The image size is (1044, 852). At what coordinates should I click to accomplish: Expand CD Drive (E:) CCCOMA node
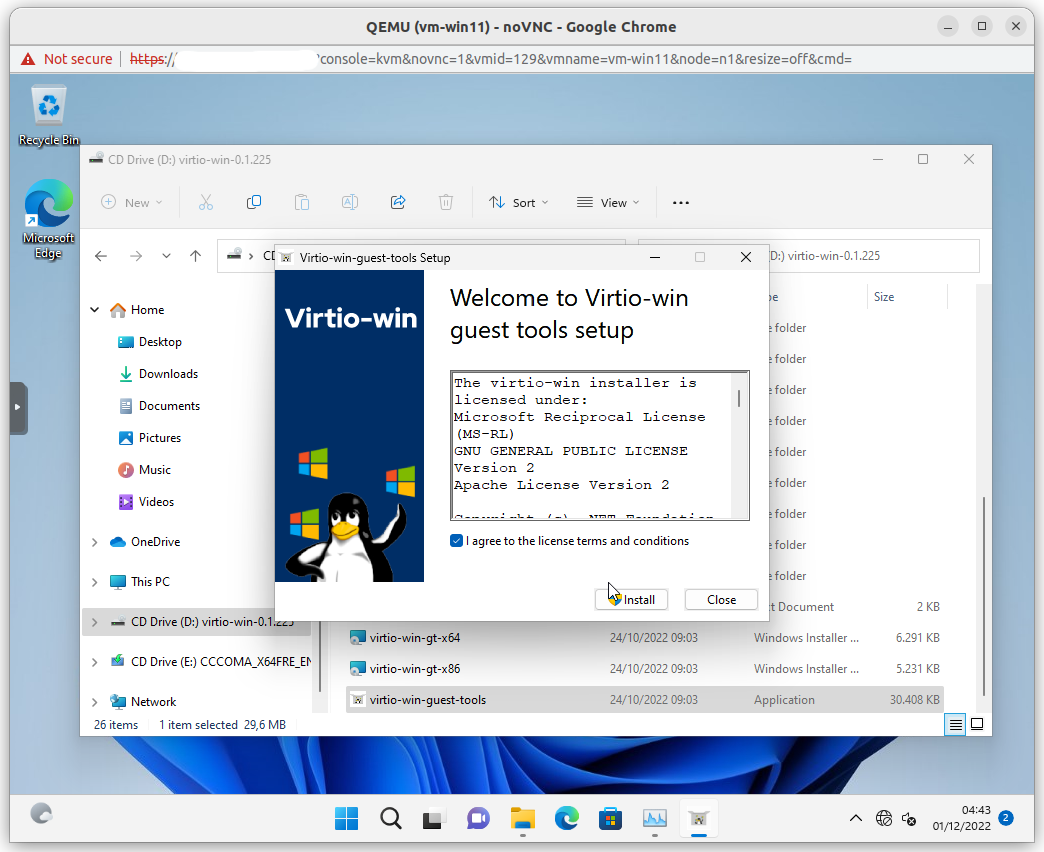point(95,662)
